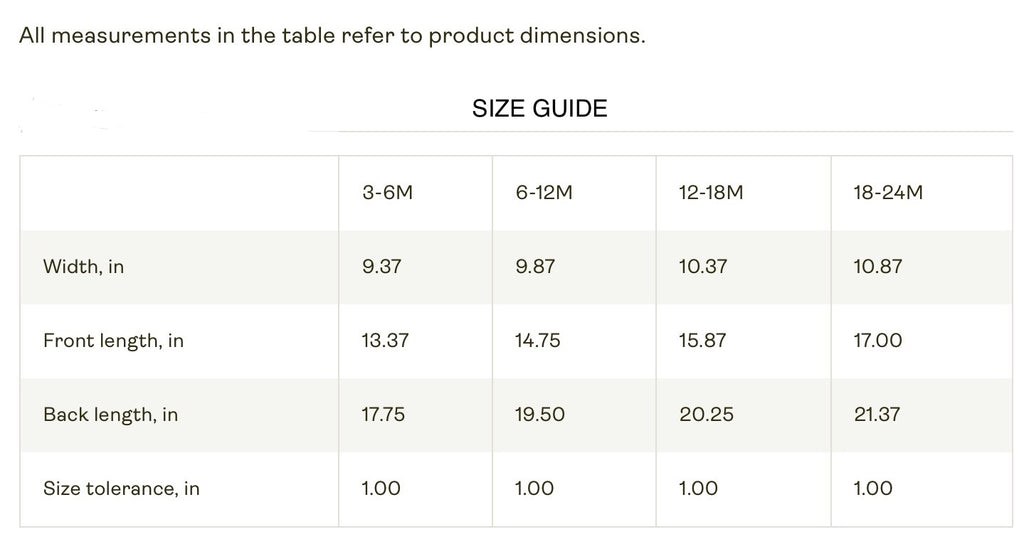Click size tolerance 1.00 under 12-18M
Screen dimensions: 1024x544
(698, 488)
